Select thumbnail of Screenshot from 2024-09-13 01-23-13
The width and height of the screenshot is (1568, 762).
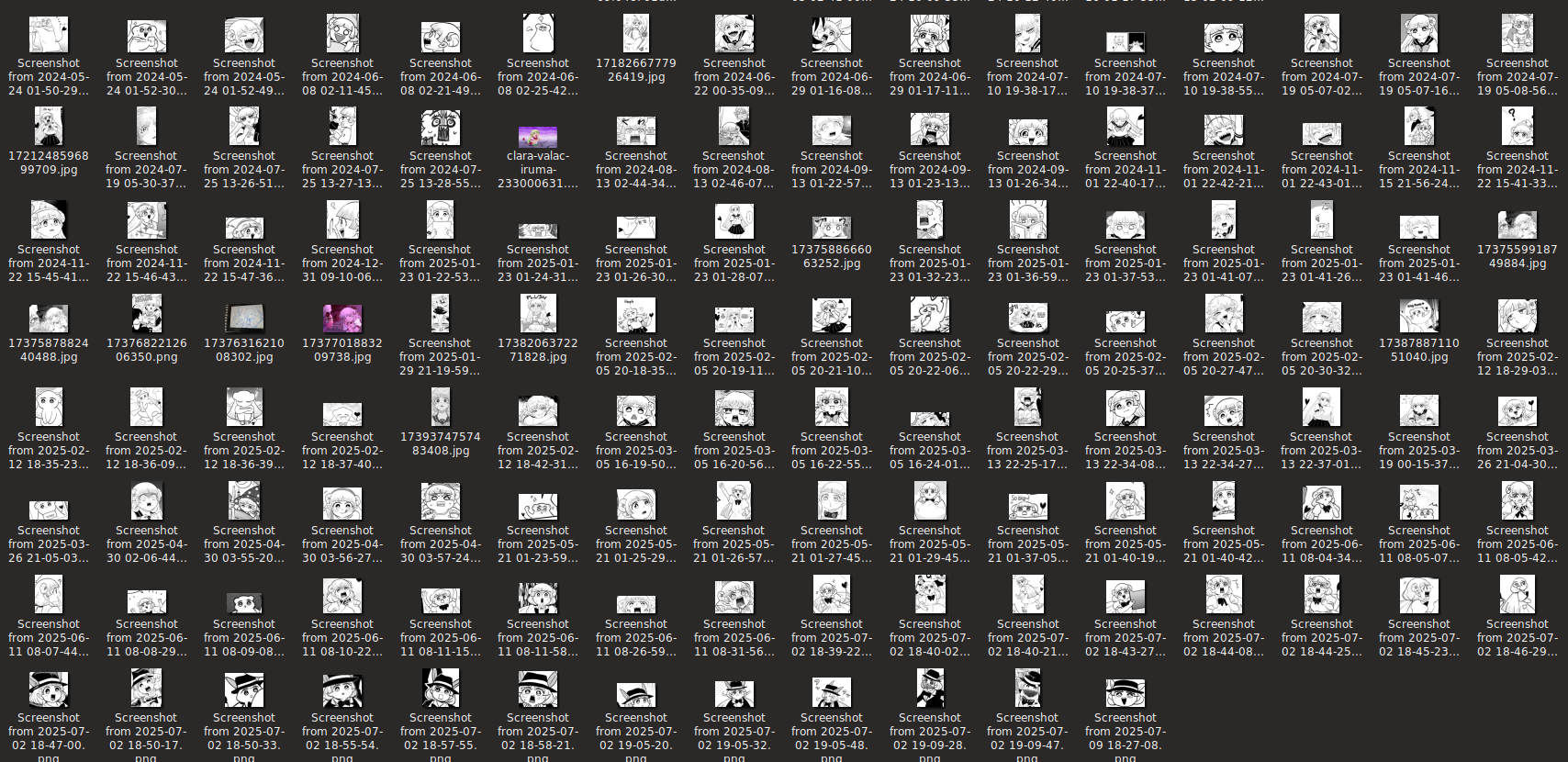pyautogui.click(x=930, y=129)
